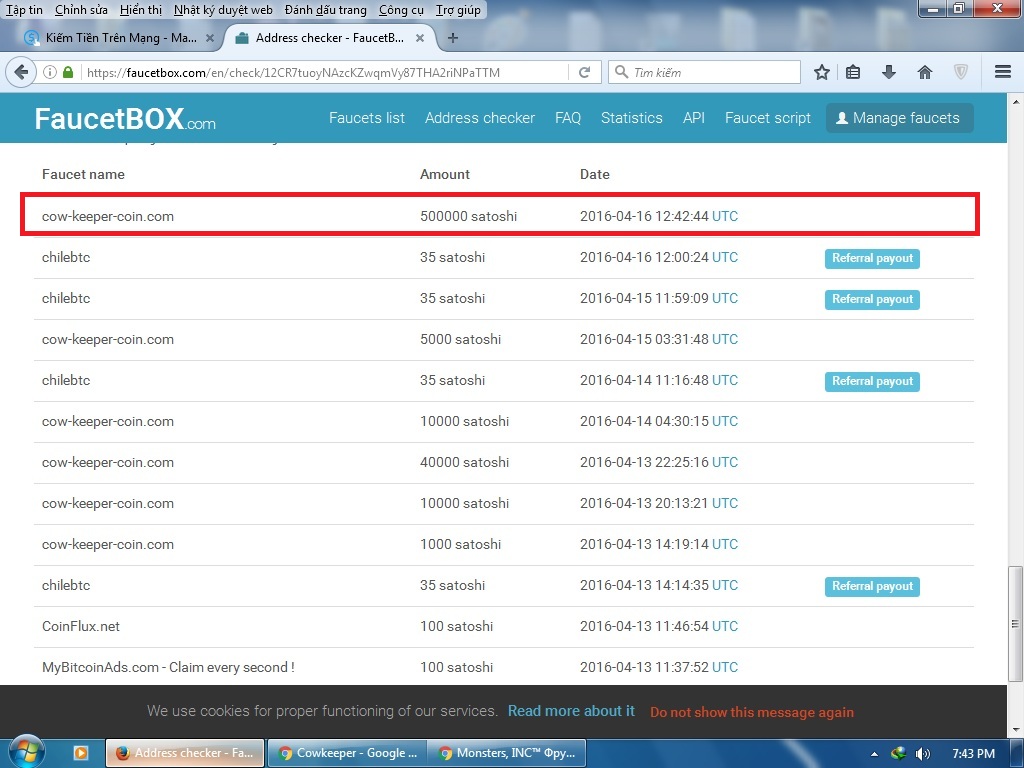
Task: Open Nhật ký duyệt web menu
Action: 223,10
